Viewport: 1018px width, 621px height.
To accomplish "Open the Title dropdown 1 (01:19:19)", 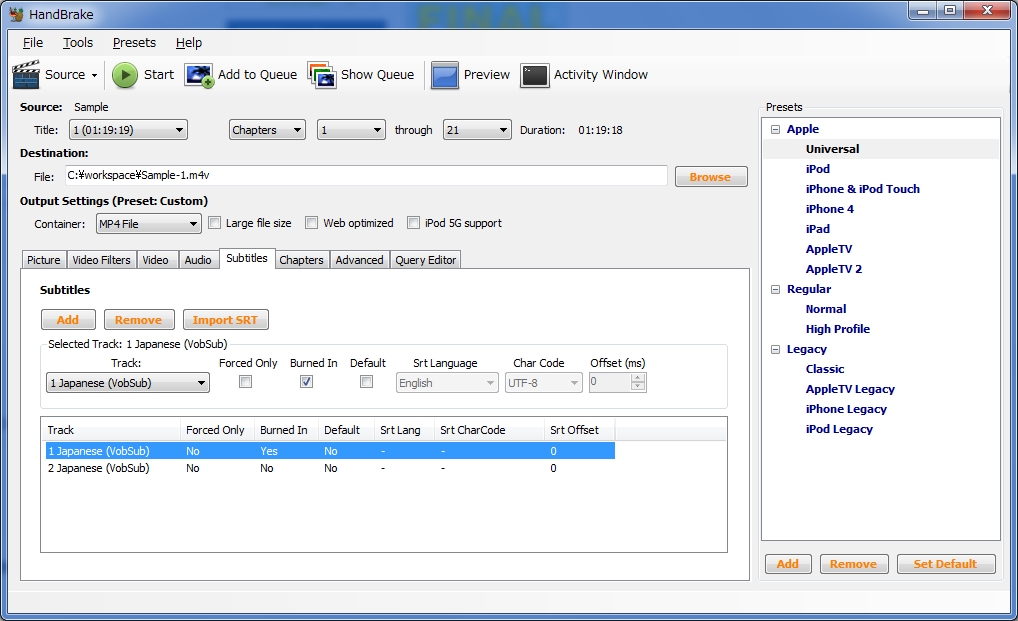I will pyautogui.click(x=128, y=130).
